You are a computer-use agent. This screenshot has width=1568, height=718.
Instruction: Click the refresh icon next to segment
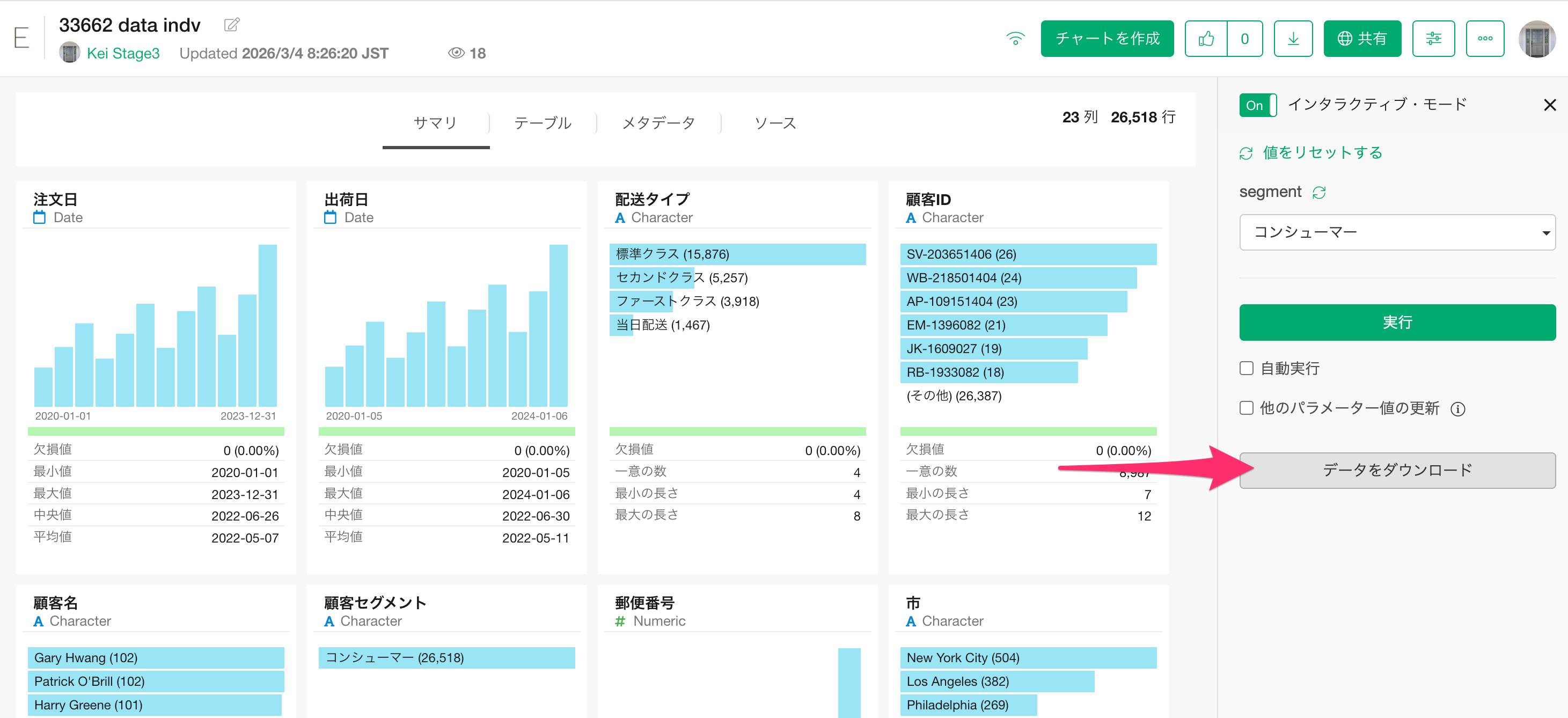click(x=1319, y=193)
